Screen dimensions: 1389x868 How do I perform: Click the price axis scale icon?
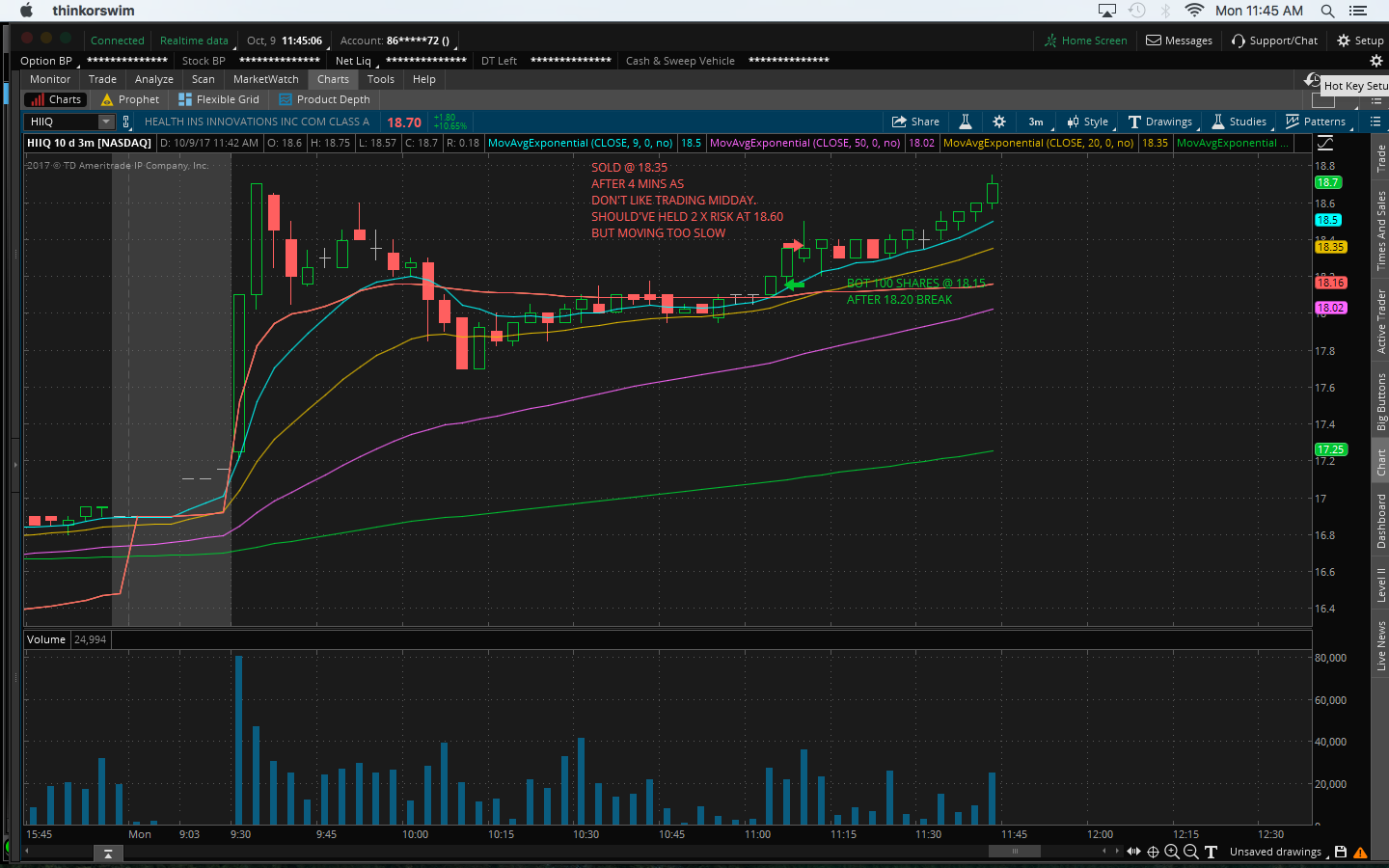(x=1325, y=143)
